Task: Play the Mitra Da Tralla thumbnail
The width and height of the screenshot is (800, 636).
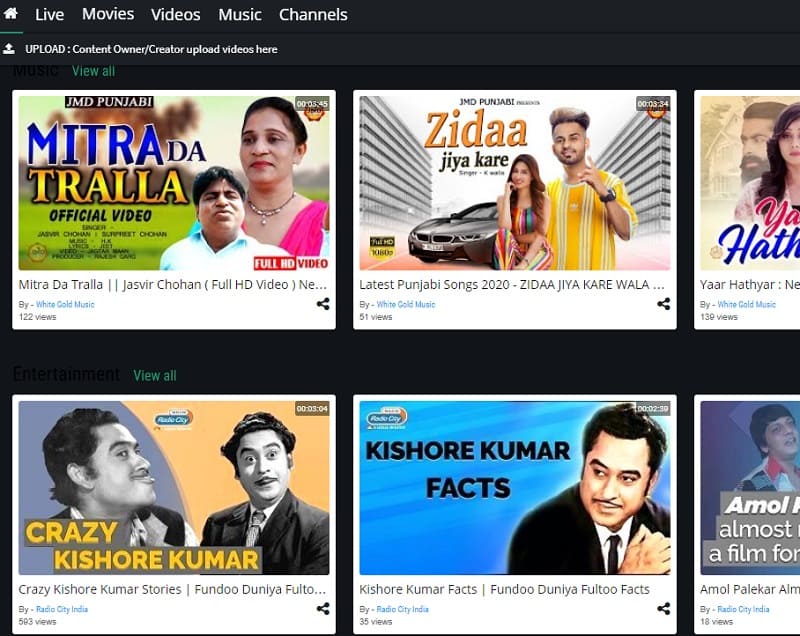Action: (174, 183)
